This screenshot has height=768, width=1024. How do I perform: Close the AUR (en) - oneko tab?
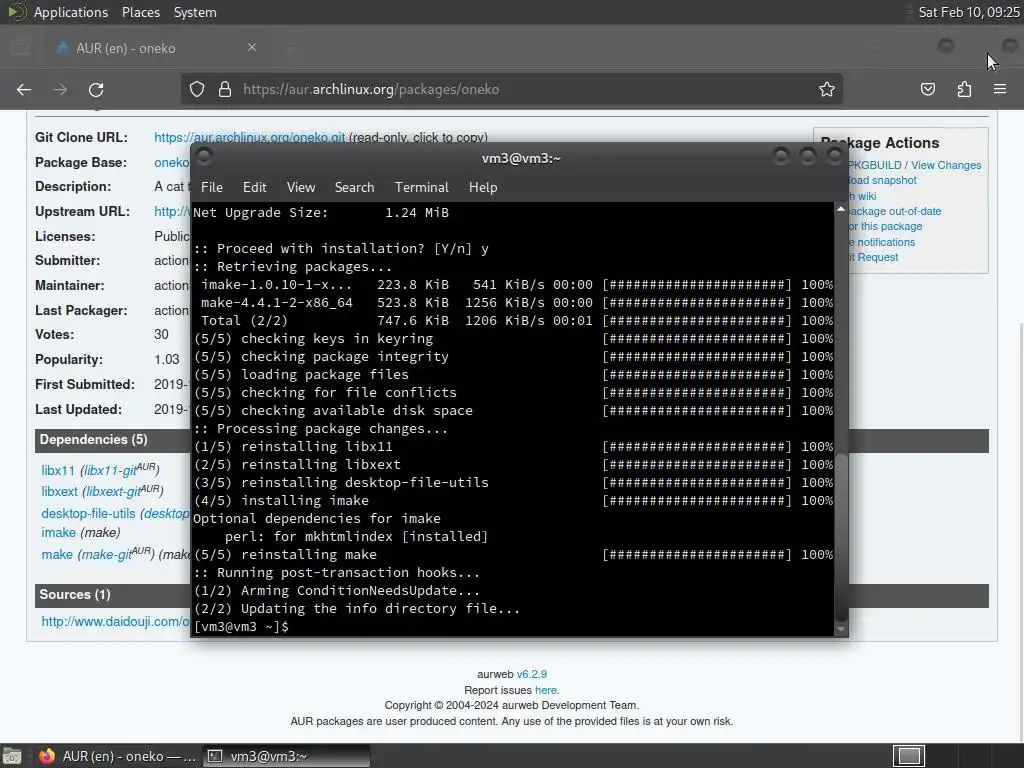point(252,47)
